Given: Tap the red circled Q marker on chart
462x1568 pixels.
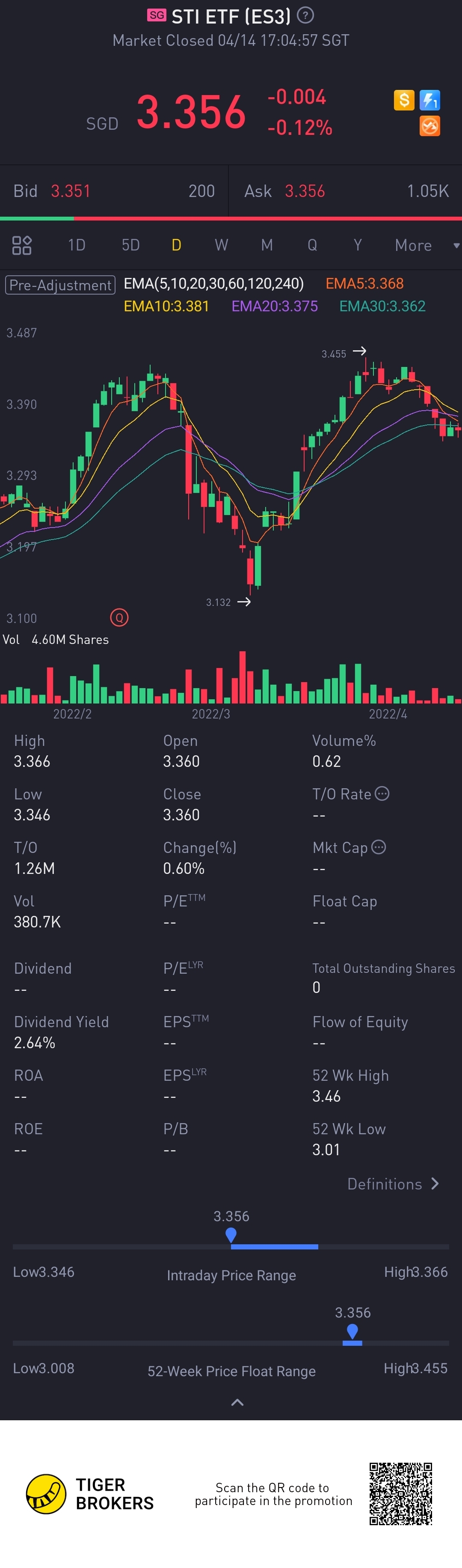Looking at the screenshot, I should click(119, 618).
